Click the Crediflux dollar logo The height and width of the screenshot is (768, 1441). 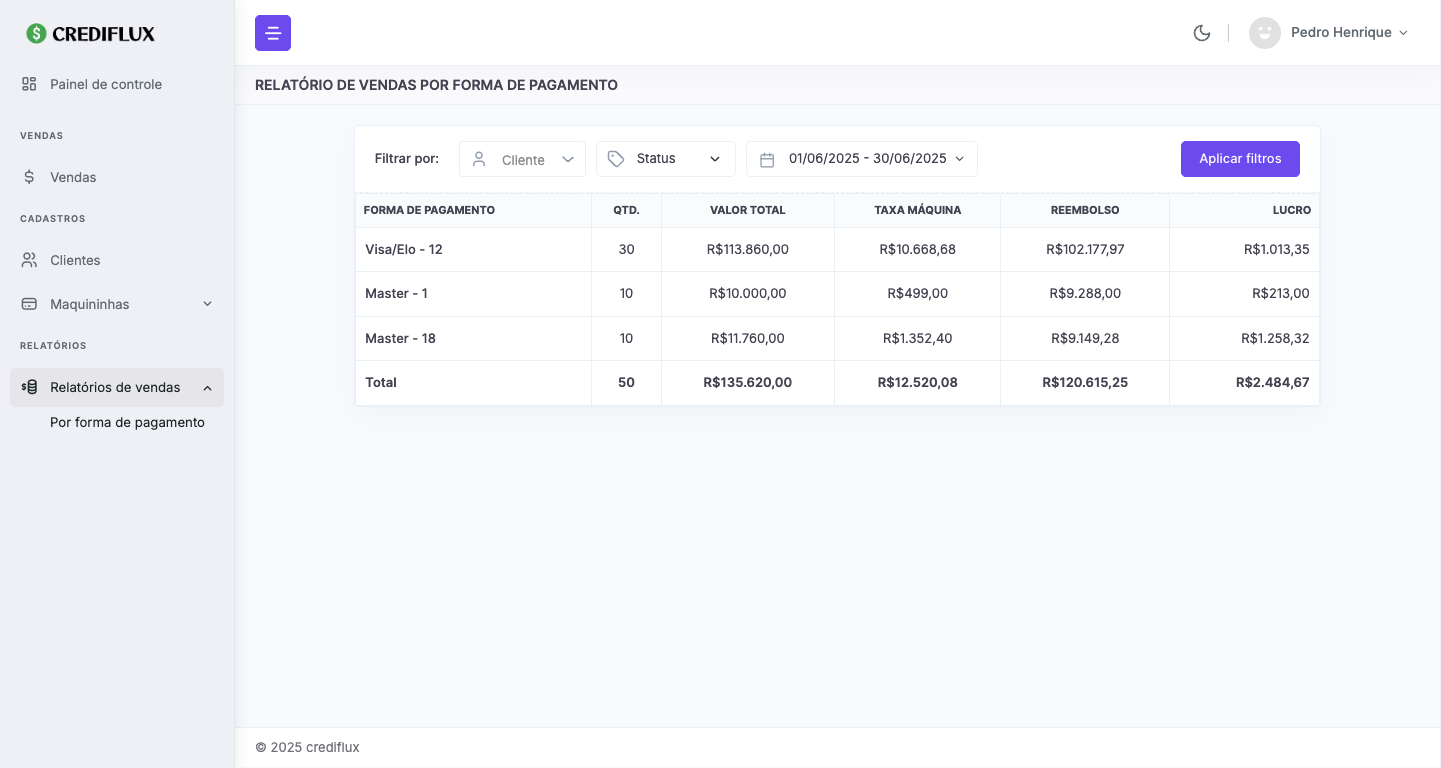[x=37, y=34]
